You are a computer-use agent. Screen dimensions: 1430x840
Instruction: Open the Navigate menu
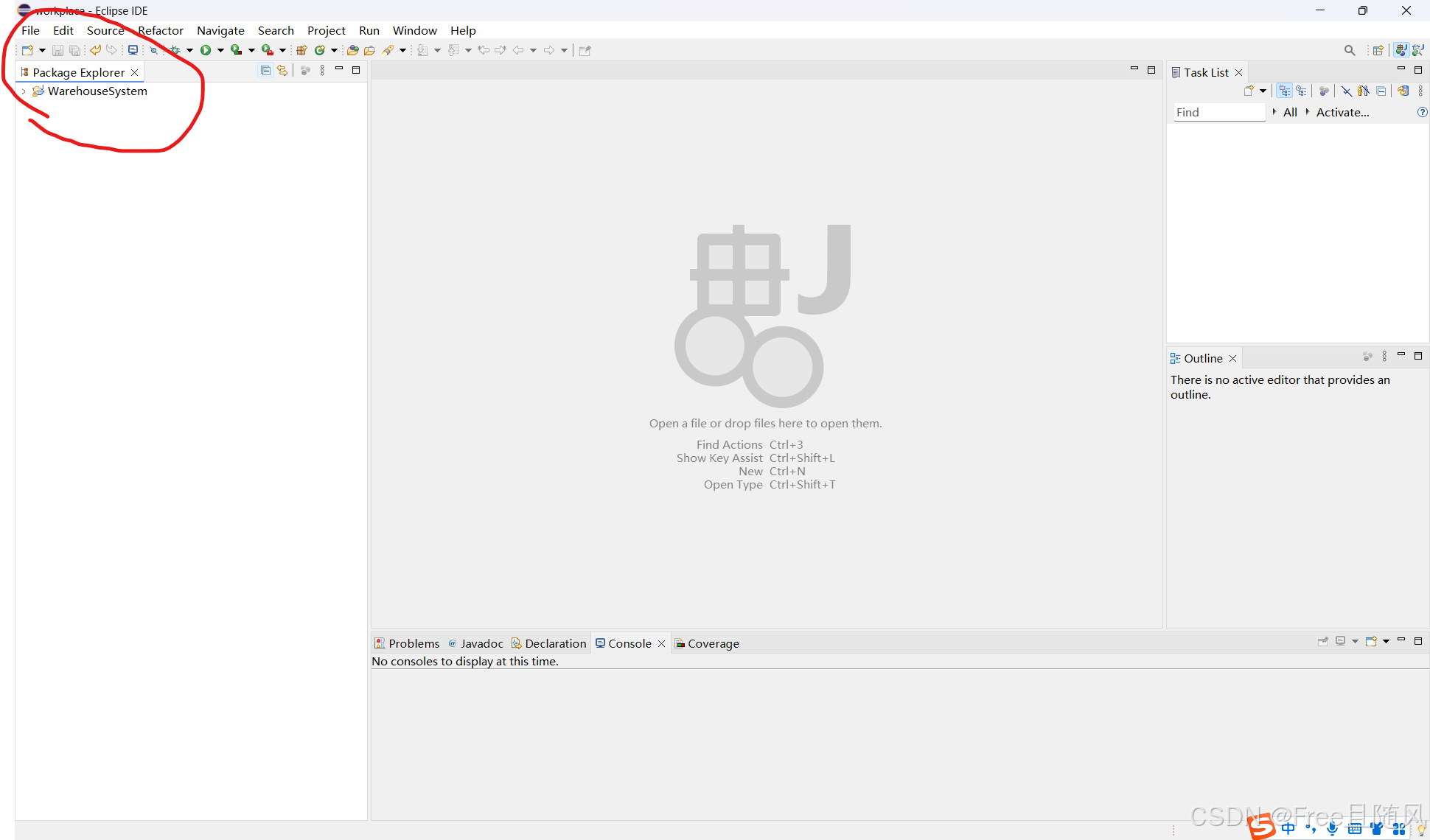(x=220, y=30)
